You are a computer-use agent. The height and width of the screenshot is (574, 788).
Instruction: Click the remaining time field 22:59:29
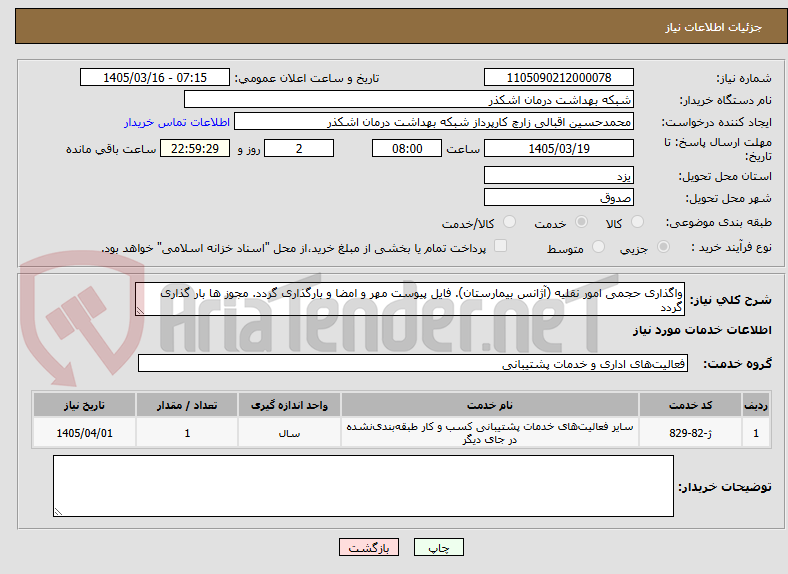coord(195,148)
